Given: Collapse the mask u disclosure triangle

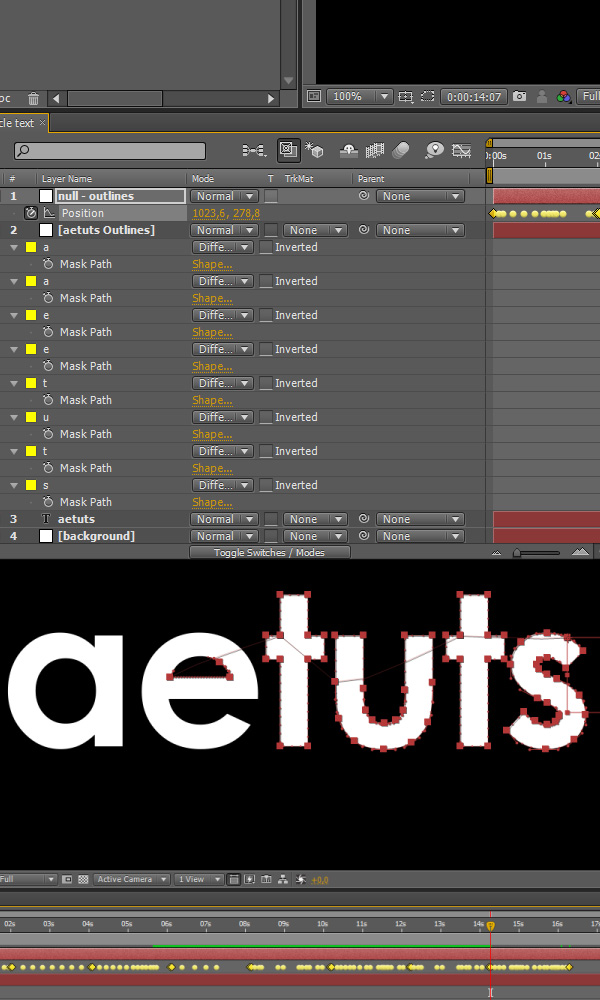Looking at the screenshot, I should pos(13,417).
